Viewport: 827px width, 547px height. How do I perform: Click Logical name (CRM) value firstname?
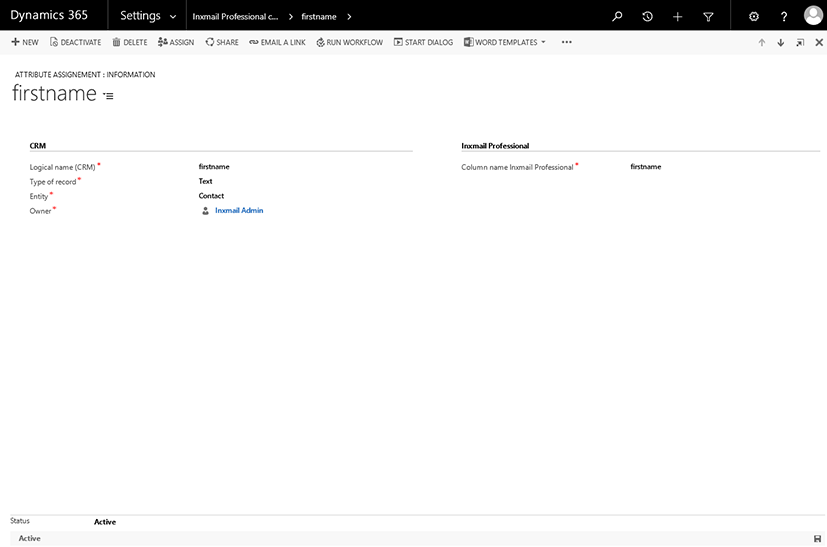pyautogui.click(x=214, y=167)
